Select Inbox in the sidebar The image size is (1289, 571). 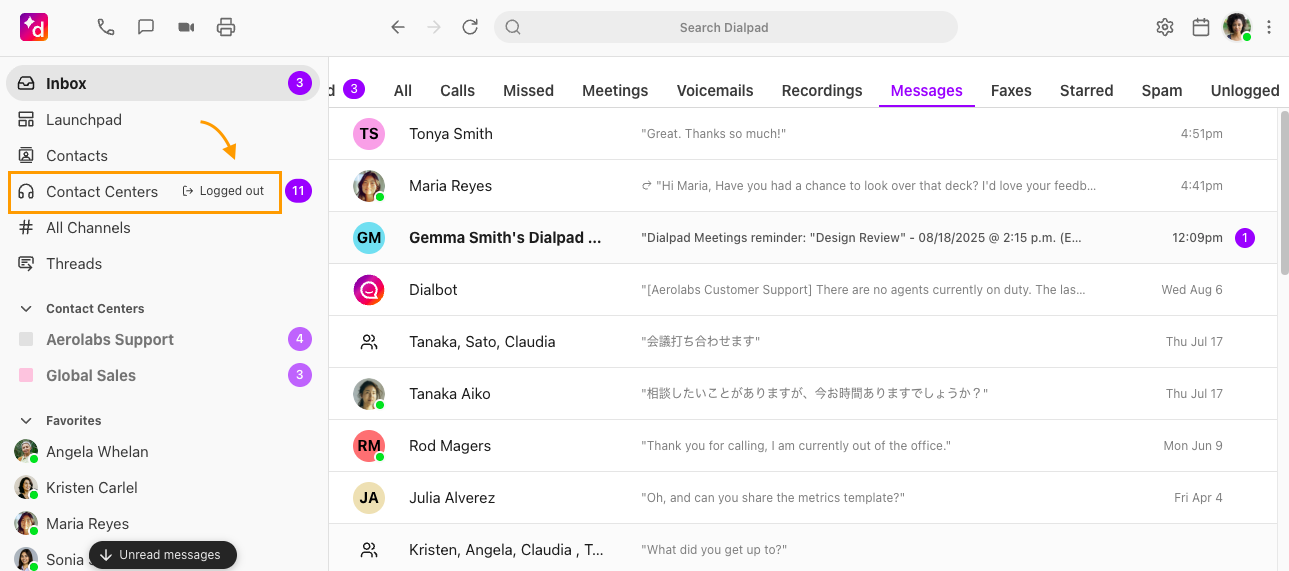(162, 83)
